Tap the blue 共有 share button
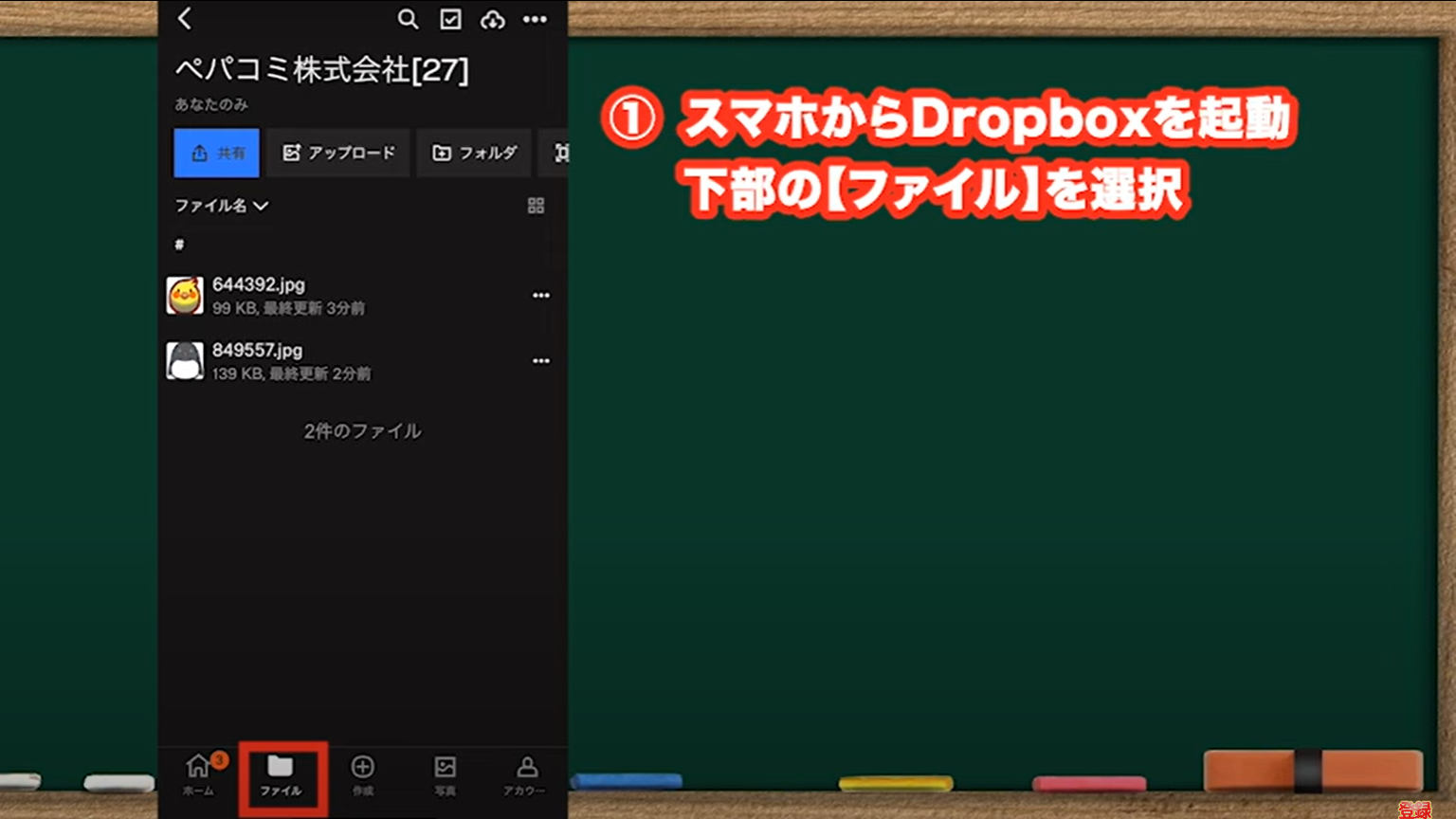This screenshot has height=819, width=1456. (216, 153)
